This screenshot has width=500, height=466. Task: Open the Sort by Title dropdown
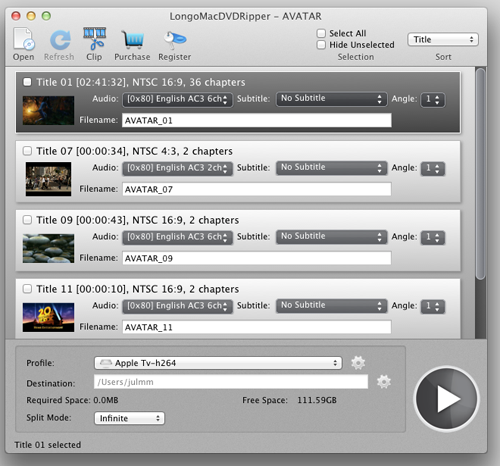click(443, 40)
